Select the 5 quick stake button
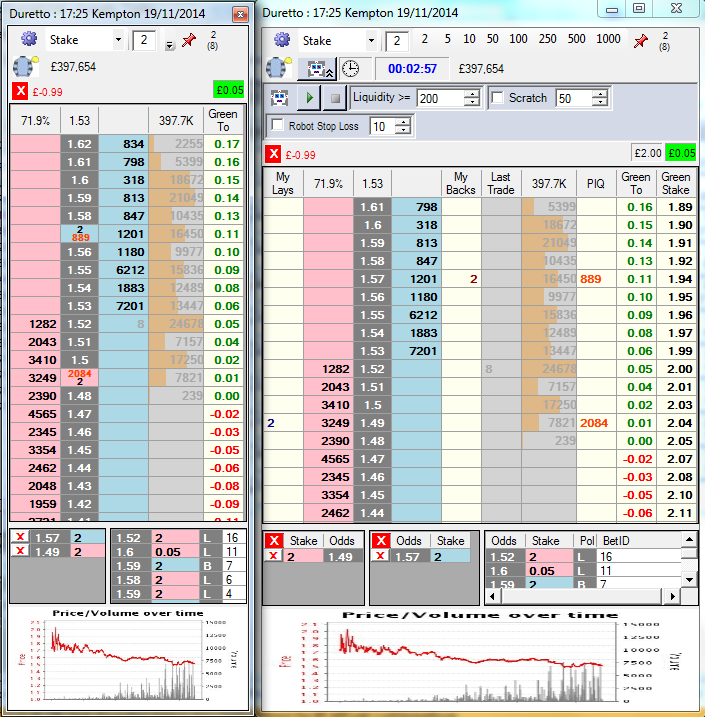This screenshot has width=705, height=717. pyautogui.click(x=448, y=39)
